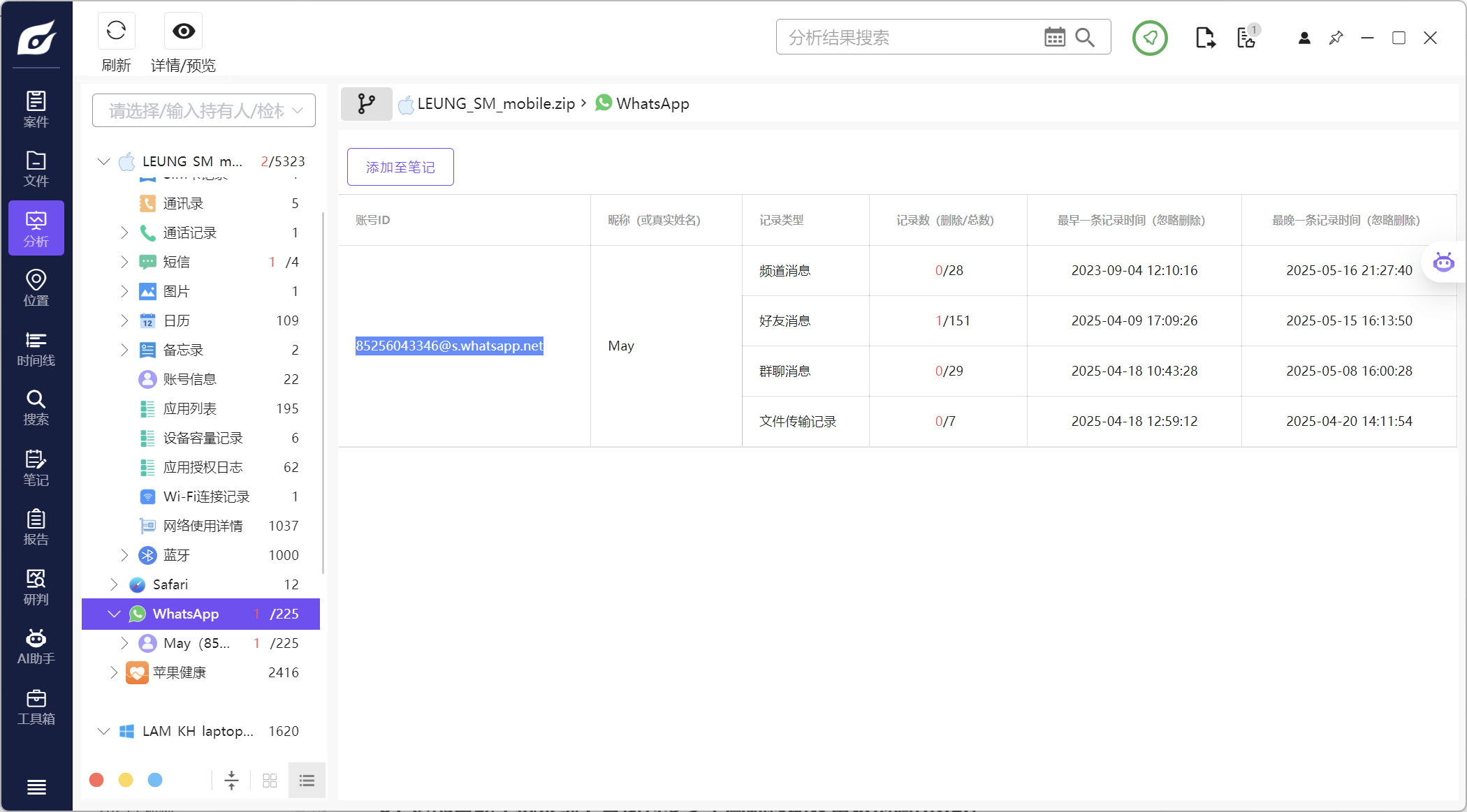Open the holder/evidence selection dropdown
Screen dimensions: 1467x812
(203, 111)
